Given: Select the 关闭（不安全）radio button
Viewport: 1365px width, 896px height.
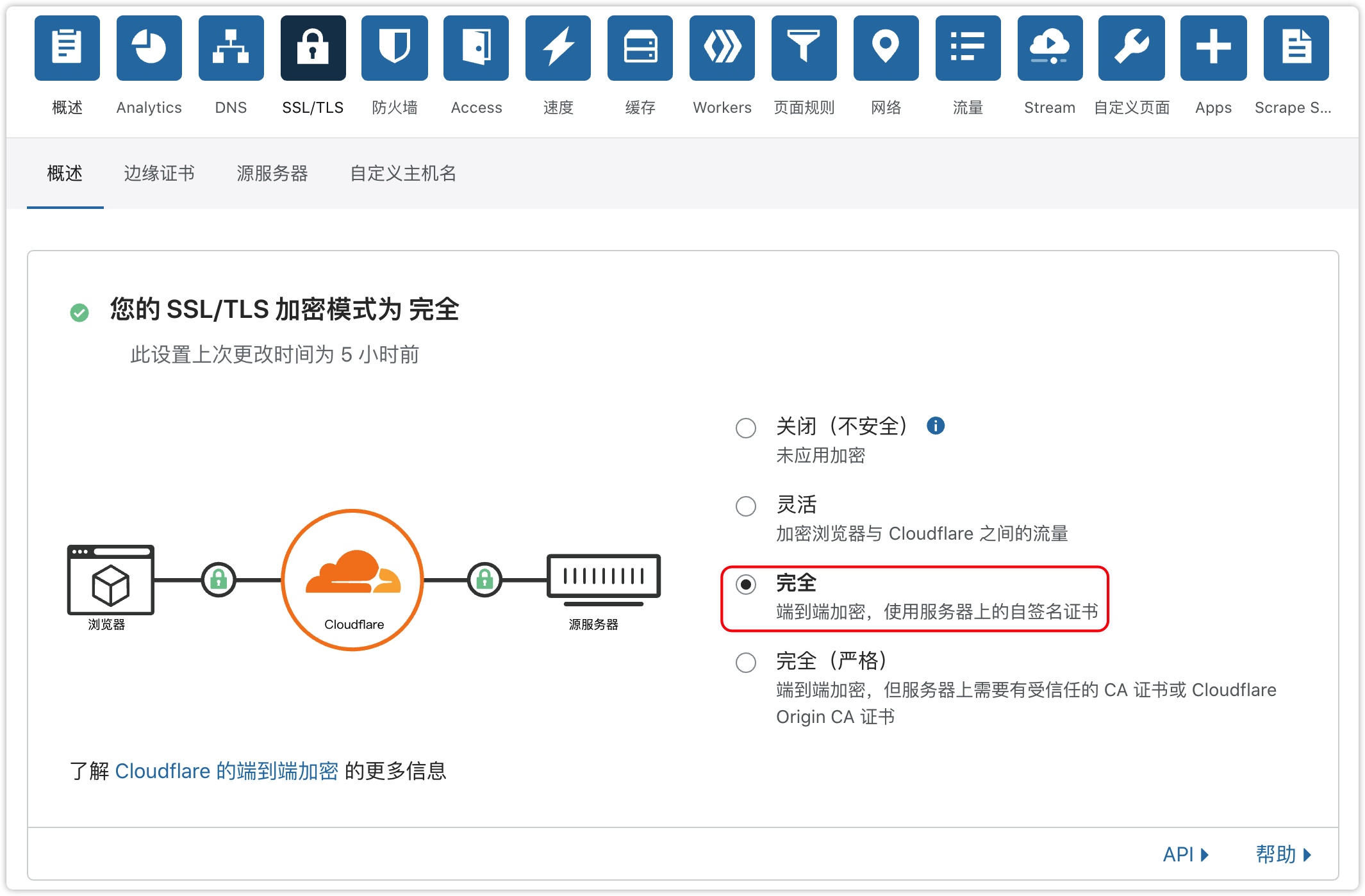Looking at the screenshot, I should pyautogui.click(x=746, y=427).
